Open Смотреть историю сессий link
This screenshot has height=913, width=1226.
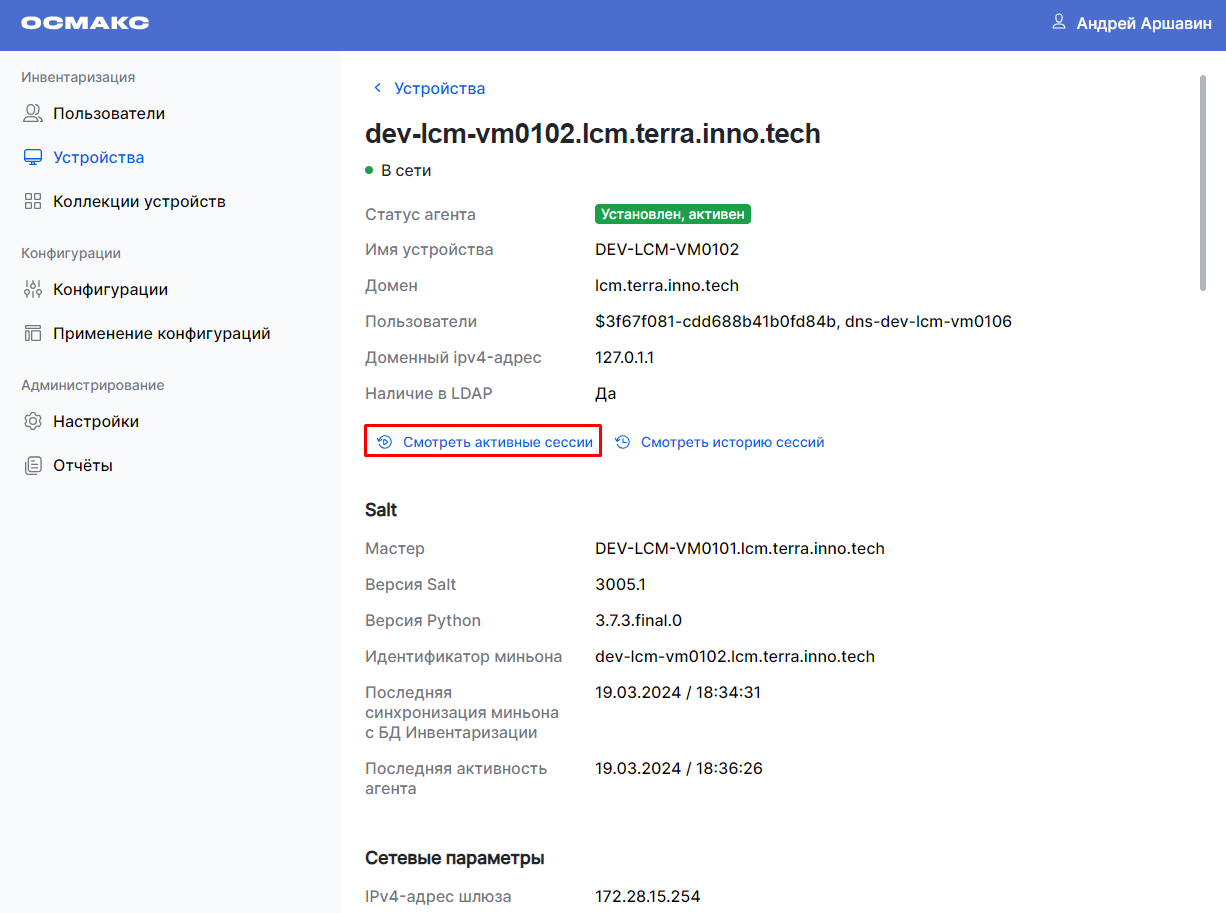click(732, 442)
